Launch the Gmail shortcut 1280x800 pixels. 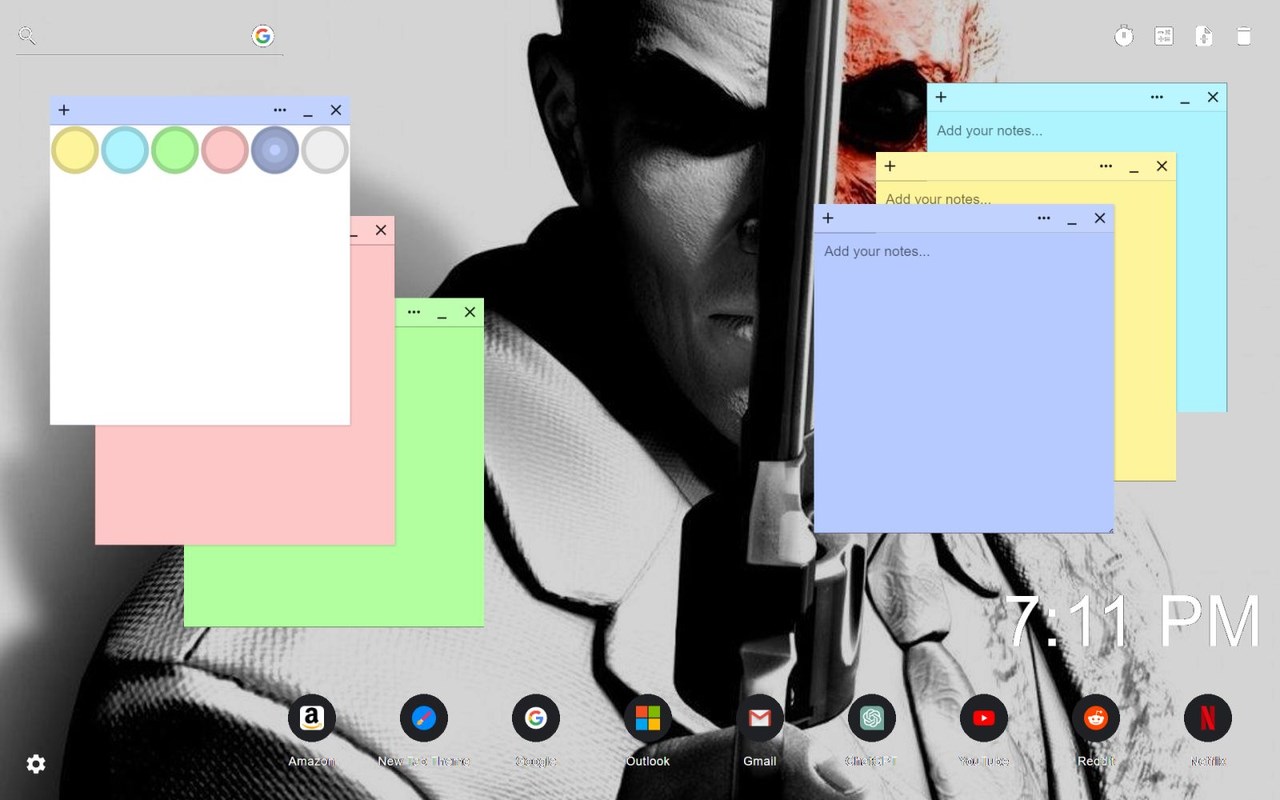point(760,718)
